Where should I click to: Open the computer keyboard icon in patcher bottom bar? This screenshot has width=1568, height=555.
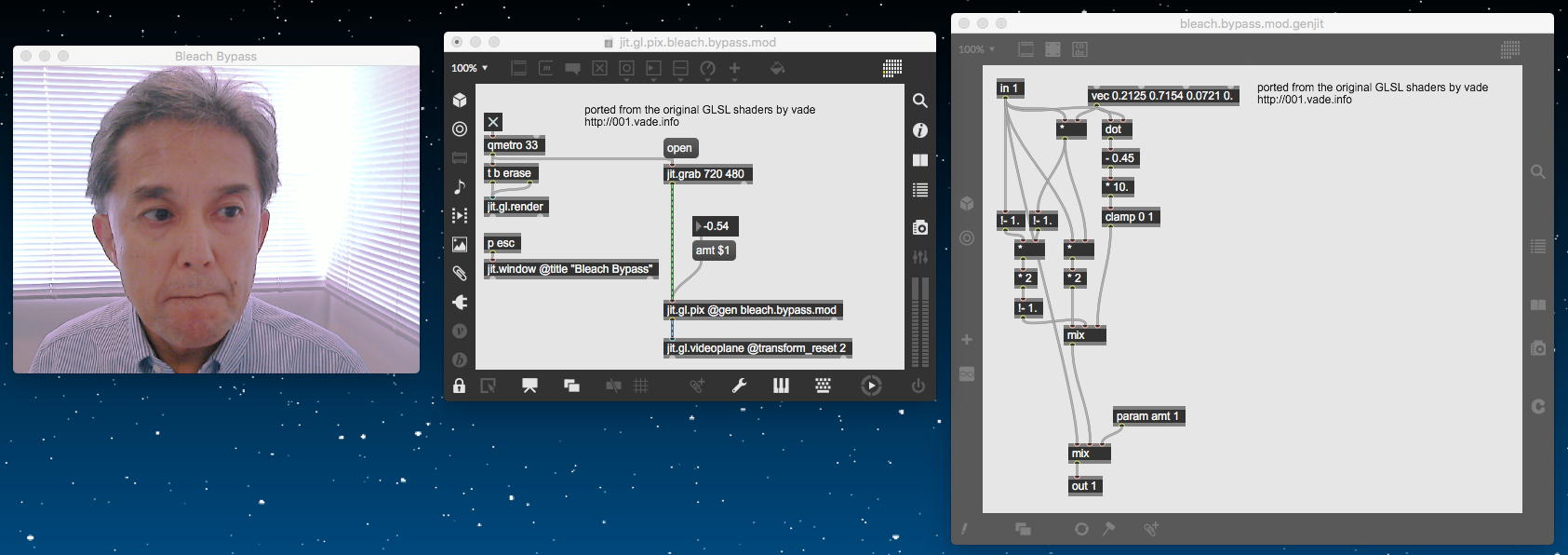point(823,386)
